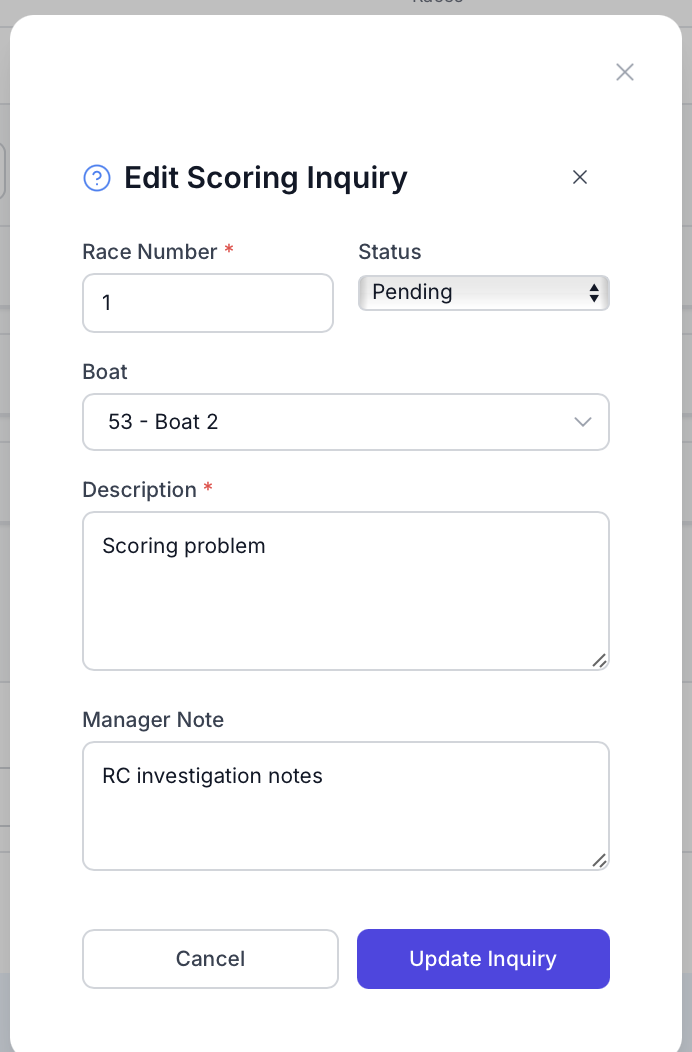692x1052 pixels.
Task: Close the outer modal with top X
Action: 625,72
